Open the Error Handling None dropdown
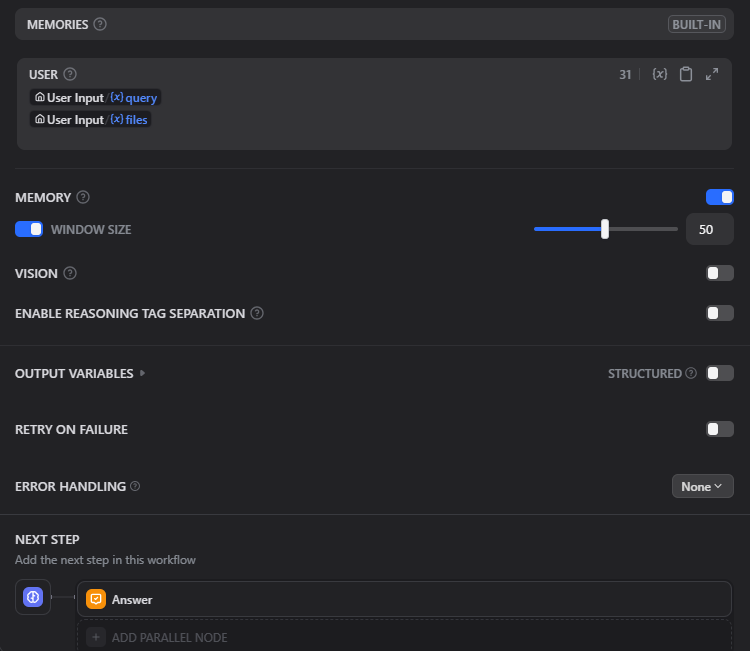 pyautogui.click(x=702, y=487)
